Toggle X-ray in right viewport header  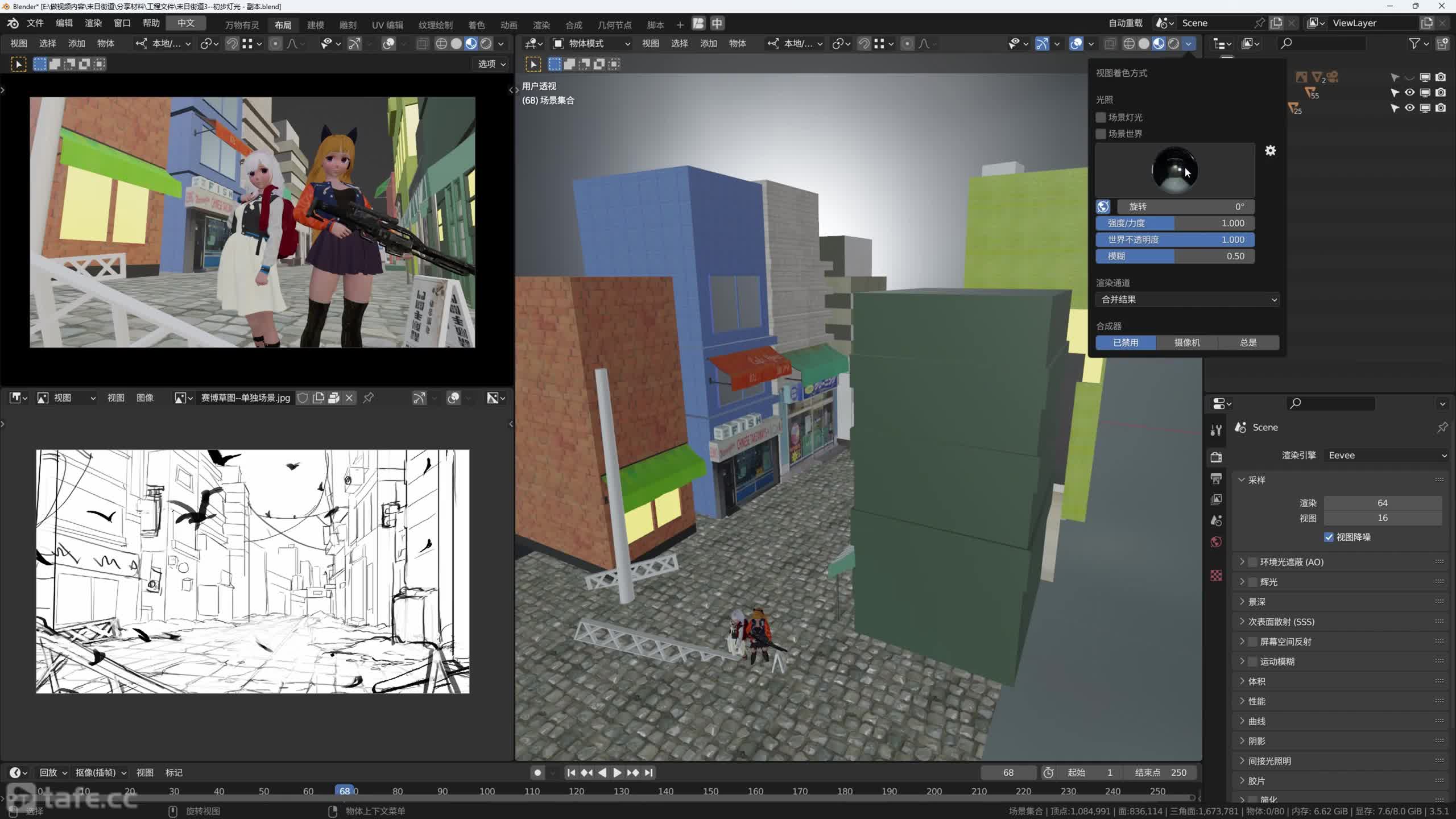tap(1109, 44)
